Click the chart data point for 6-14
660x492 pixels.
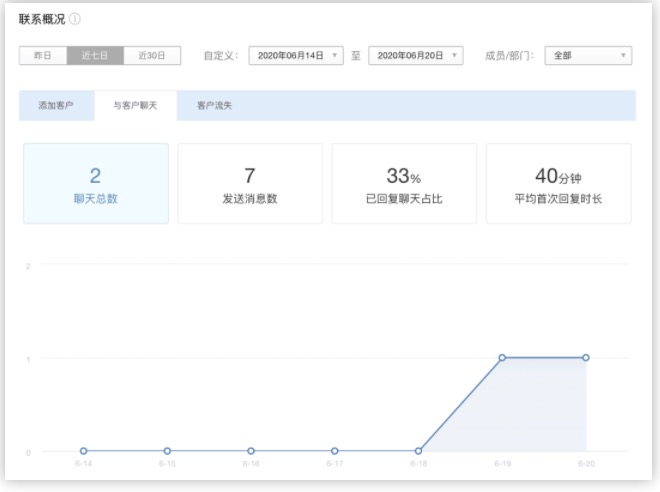[x=83, y=451]
